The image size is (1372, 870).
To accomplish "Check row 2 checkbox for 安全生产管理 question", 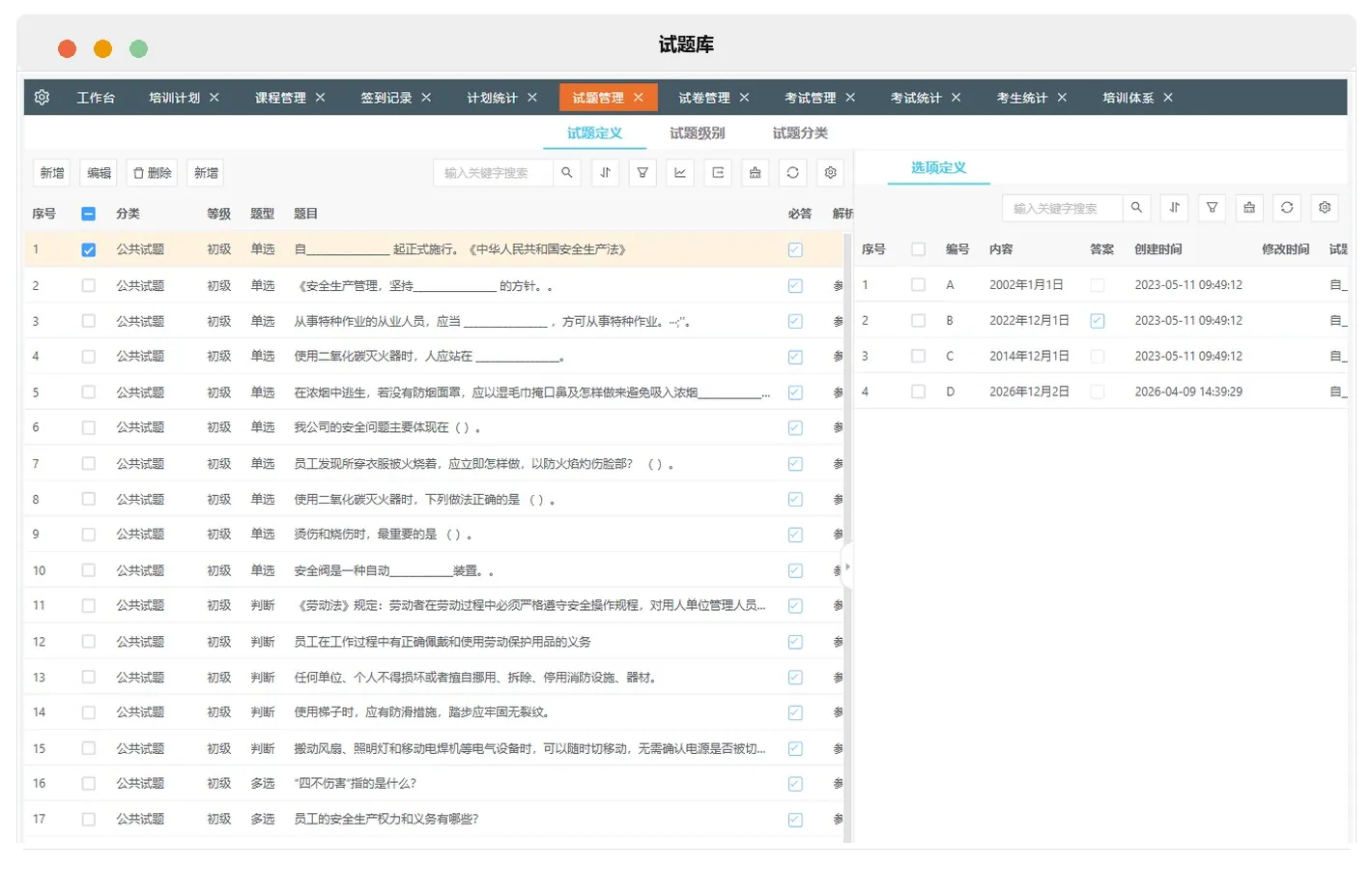I will click(89, 285).
